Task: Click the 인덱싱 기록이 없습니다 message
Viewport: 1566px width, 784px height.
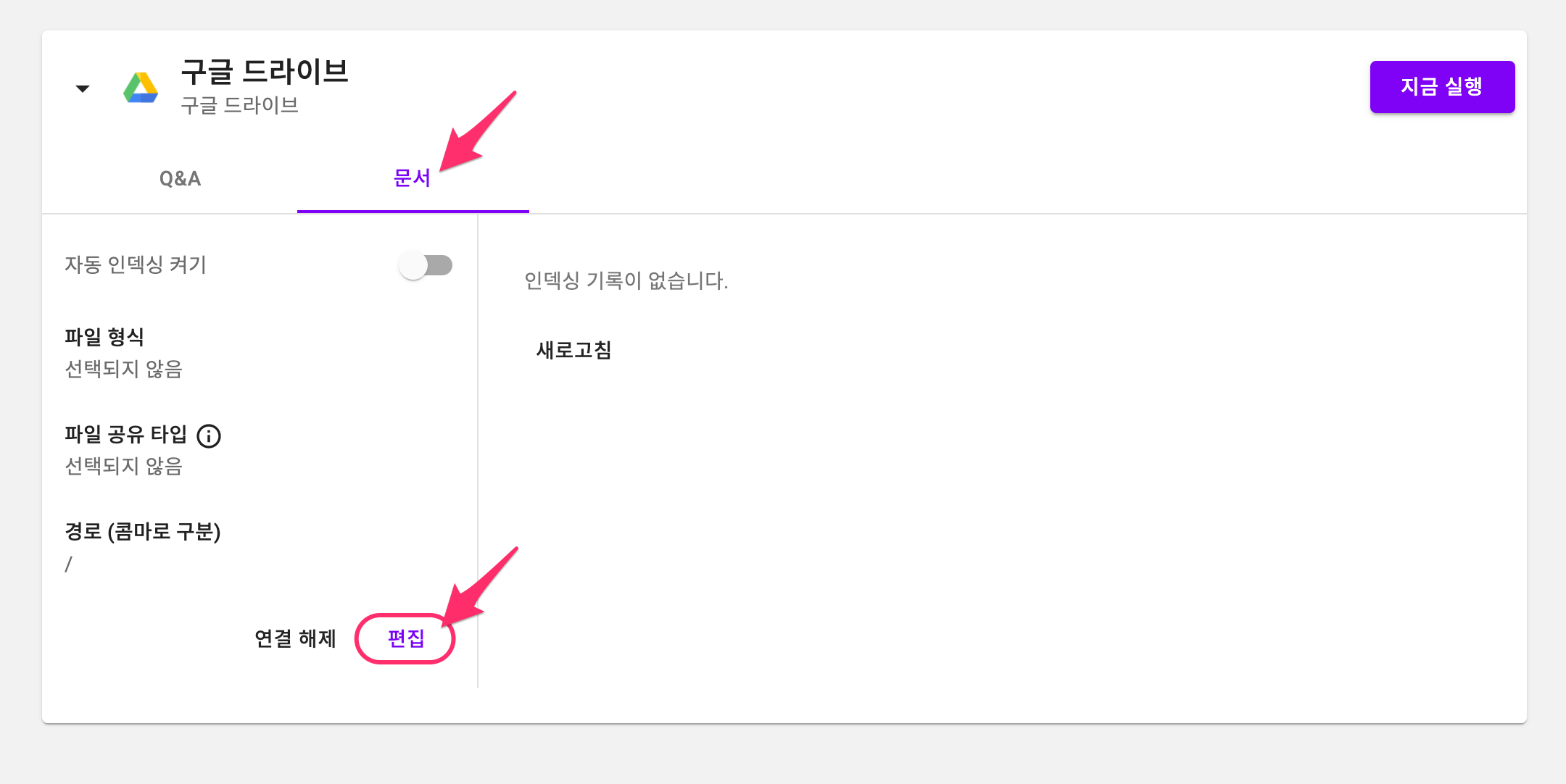Action: pos(626,280)
